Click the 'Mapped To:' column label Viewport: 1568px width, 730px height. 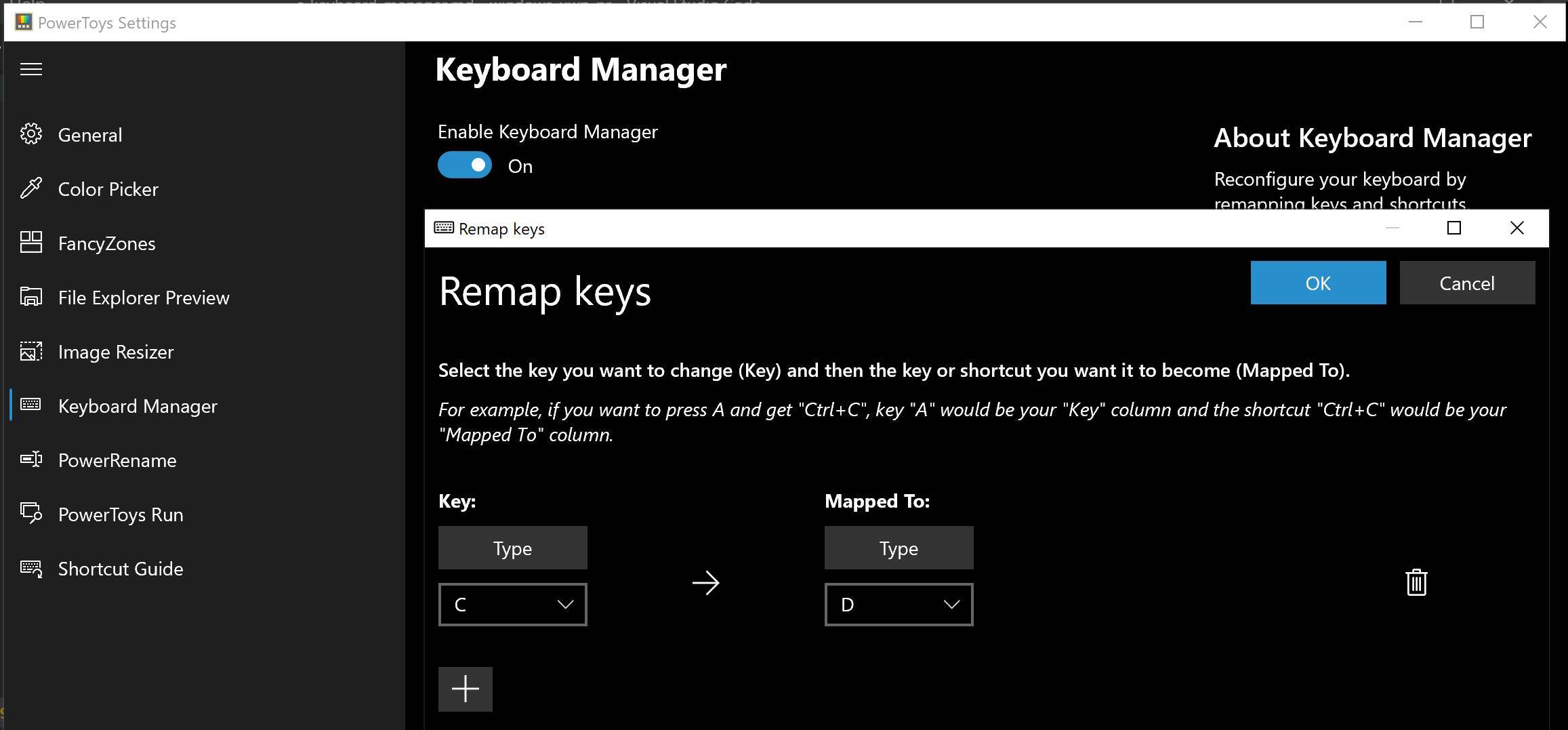pos(877,501)
